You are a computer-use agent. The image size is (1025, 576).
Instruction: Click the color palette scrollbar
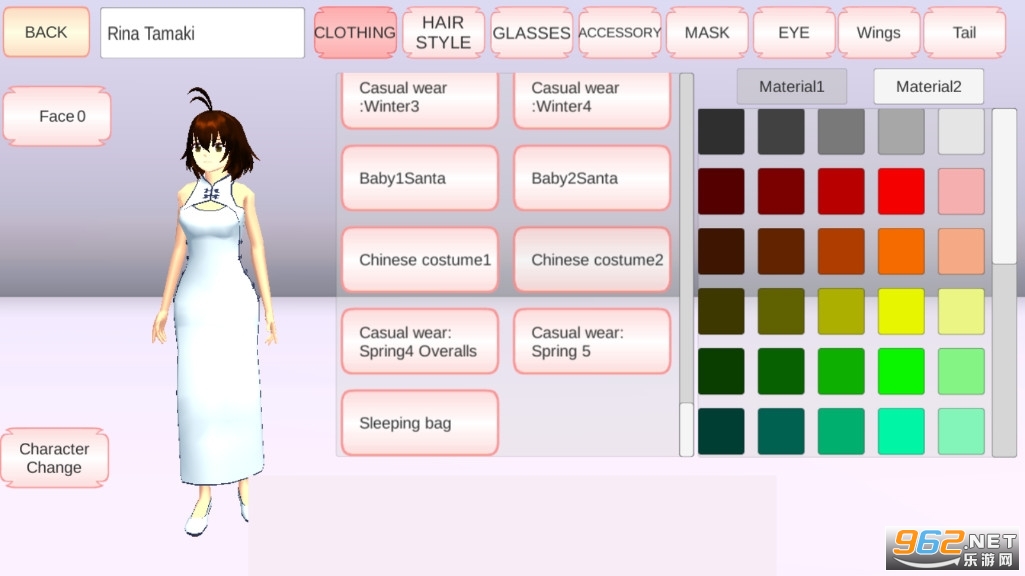[1003, 280]
